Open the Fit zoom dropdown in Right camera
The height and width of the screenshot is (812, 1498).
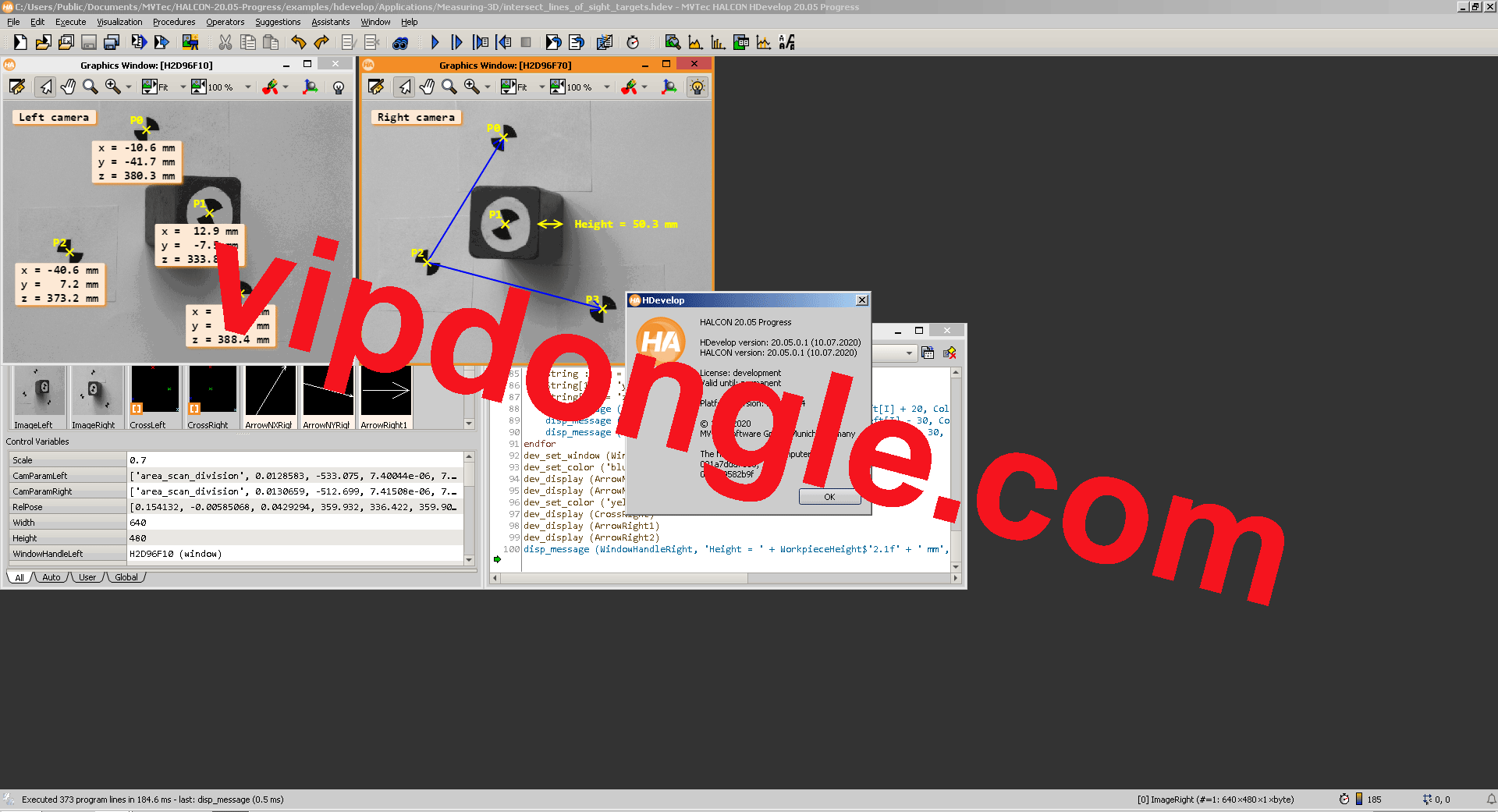tap(542, 87)
